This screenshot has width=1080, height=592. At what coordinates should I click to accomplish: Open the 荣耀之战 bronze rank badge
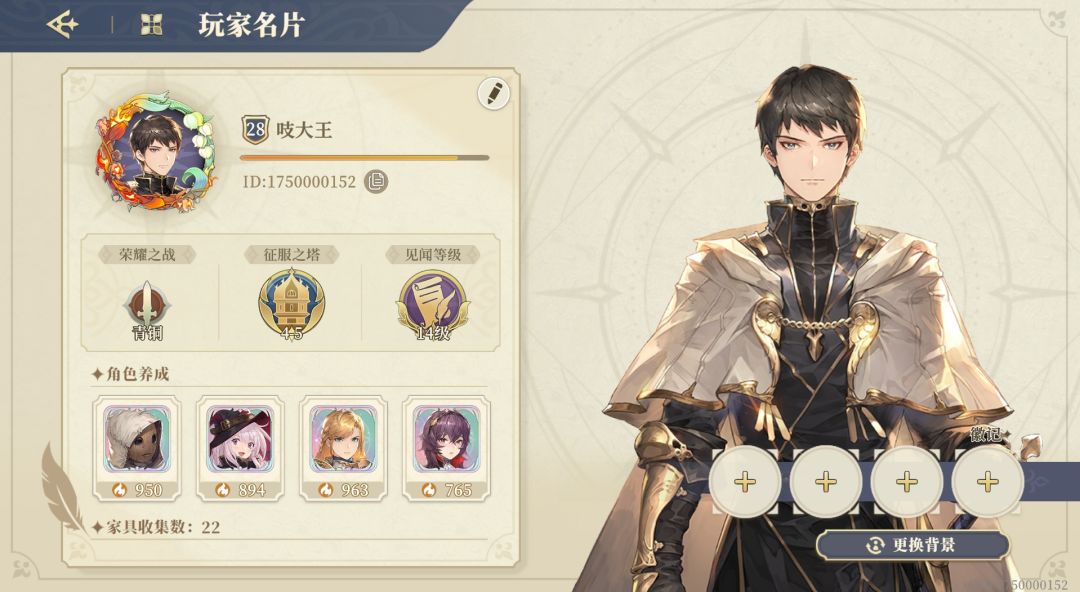(147, 305)
